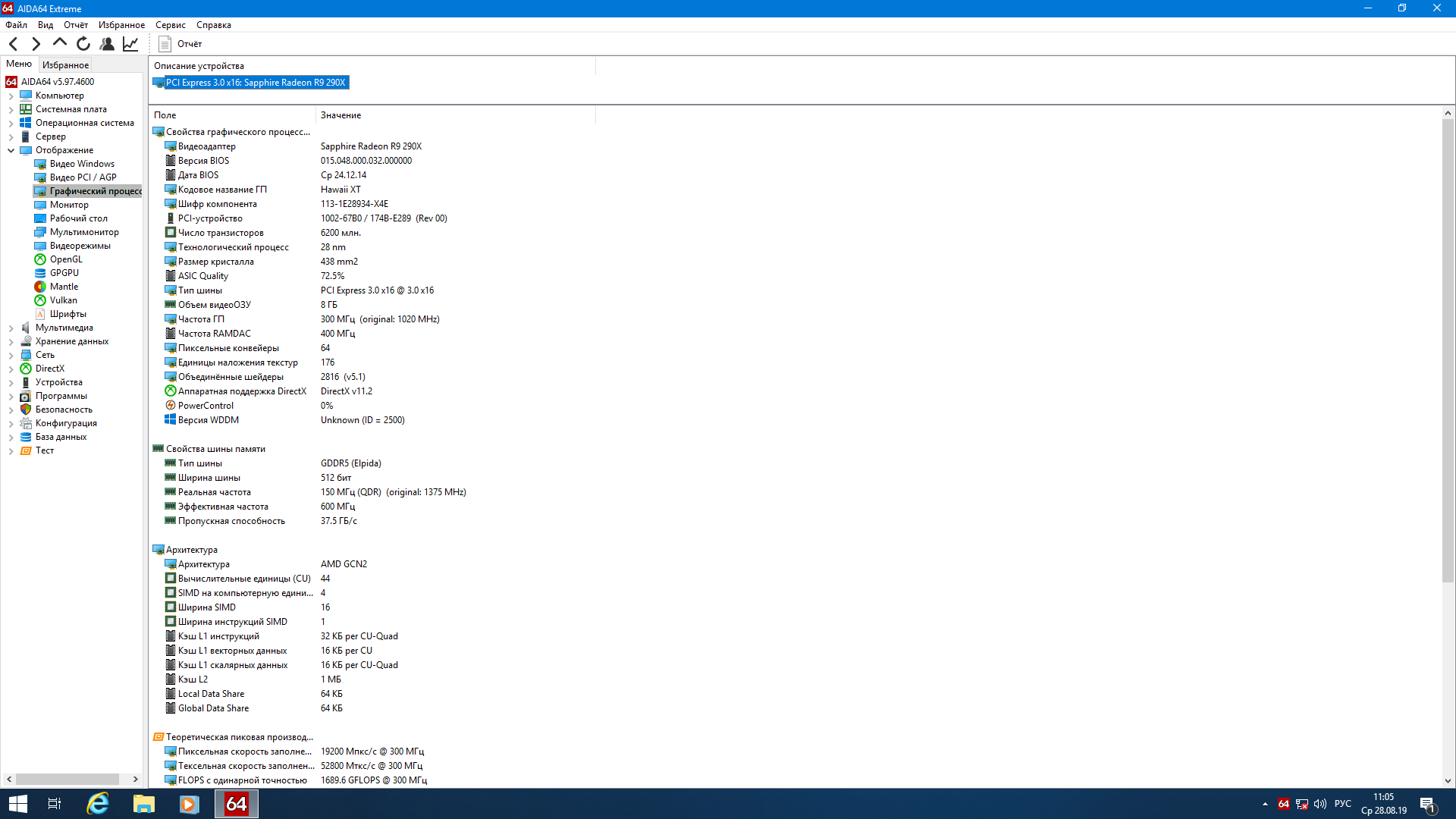This screenshot has width=1456, height=819.
Task: Expand the Тест tree node
Action: coord(11,451)
